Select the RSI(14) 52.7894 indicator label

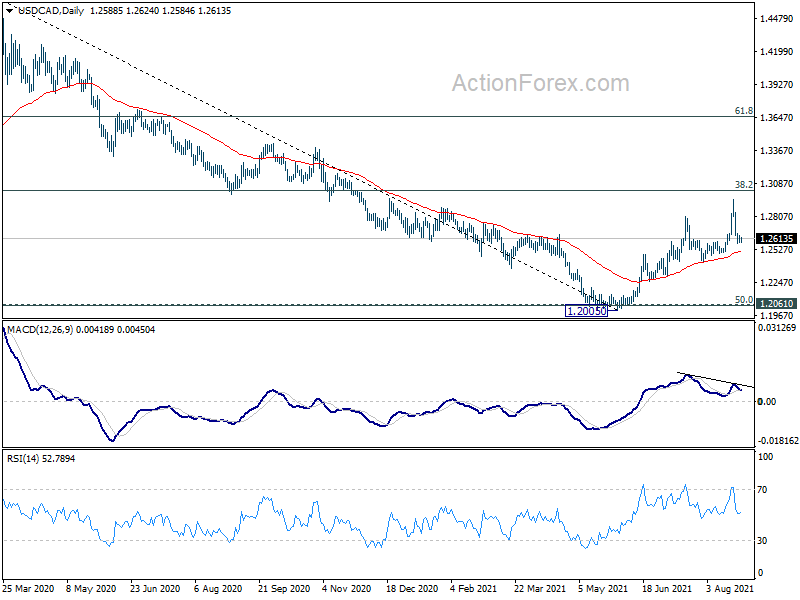point(41,459)
